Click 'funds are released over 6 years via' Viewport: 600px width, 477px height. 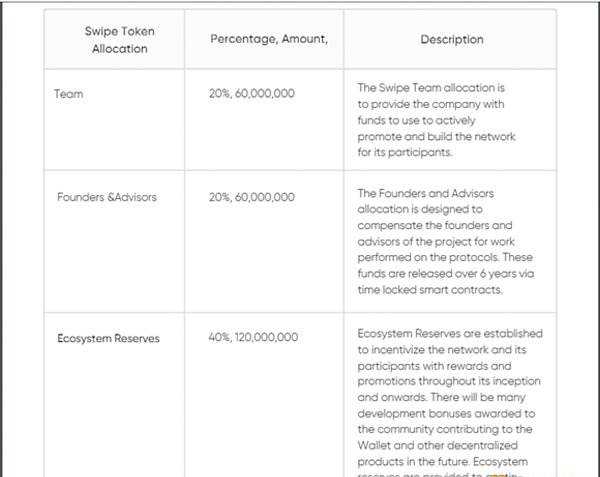446,274
